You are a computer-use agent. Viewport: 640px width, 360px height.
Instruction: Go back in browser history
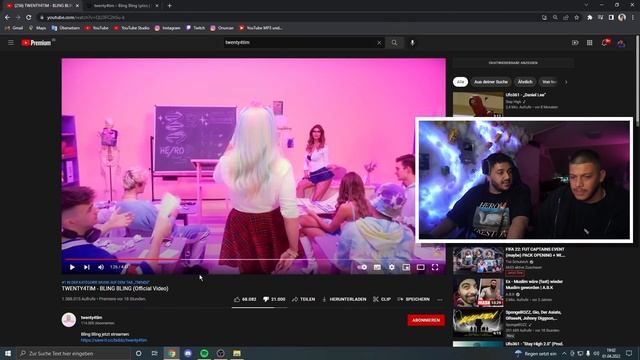[7, 18]
